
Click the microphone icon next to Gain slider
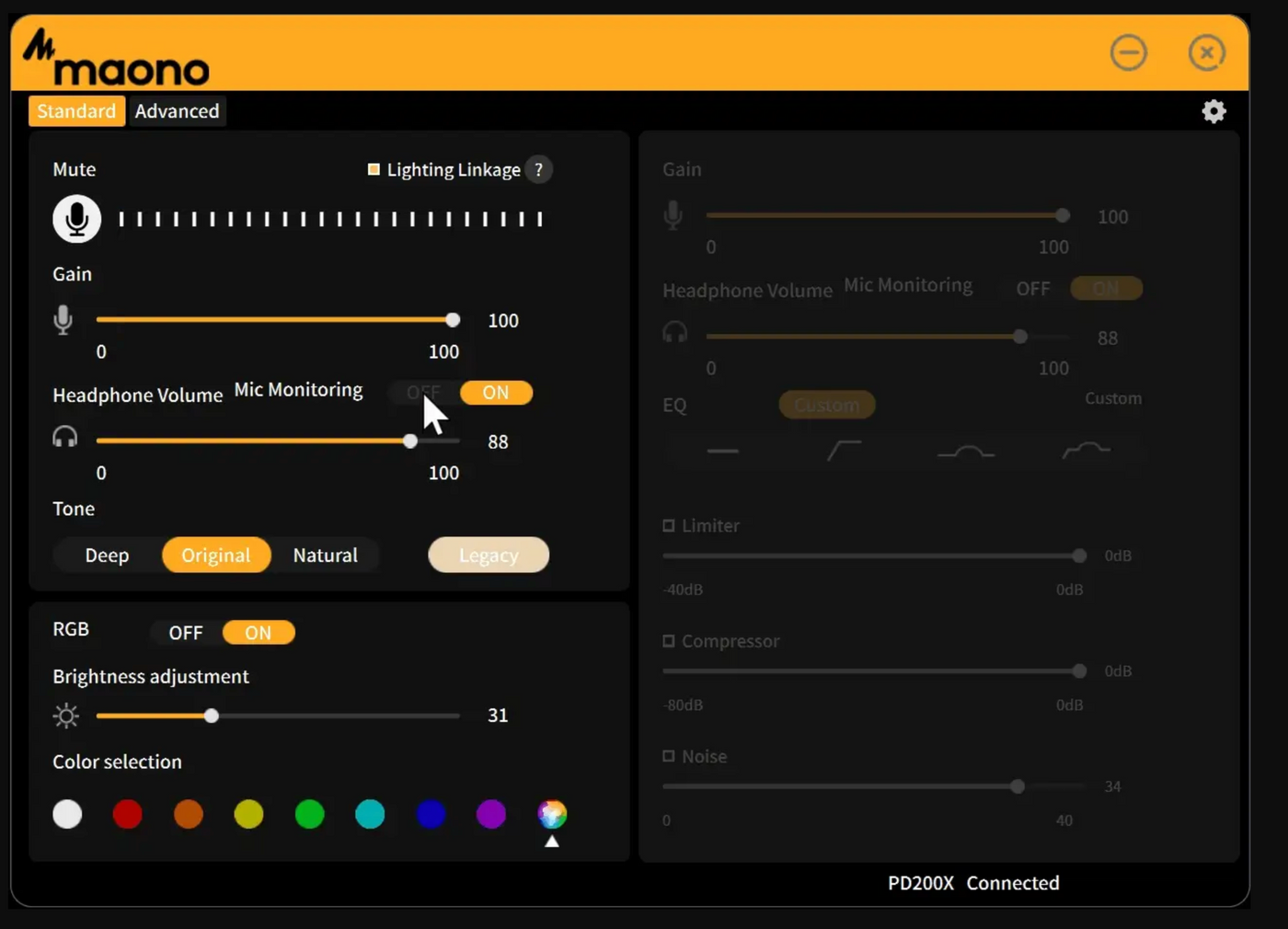[63, 320]
